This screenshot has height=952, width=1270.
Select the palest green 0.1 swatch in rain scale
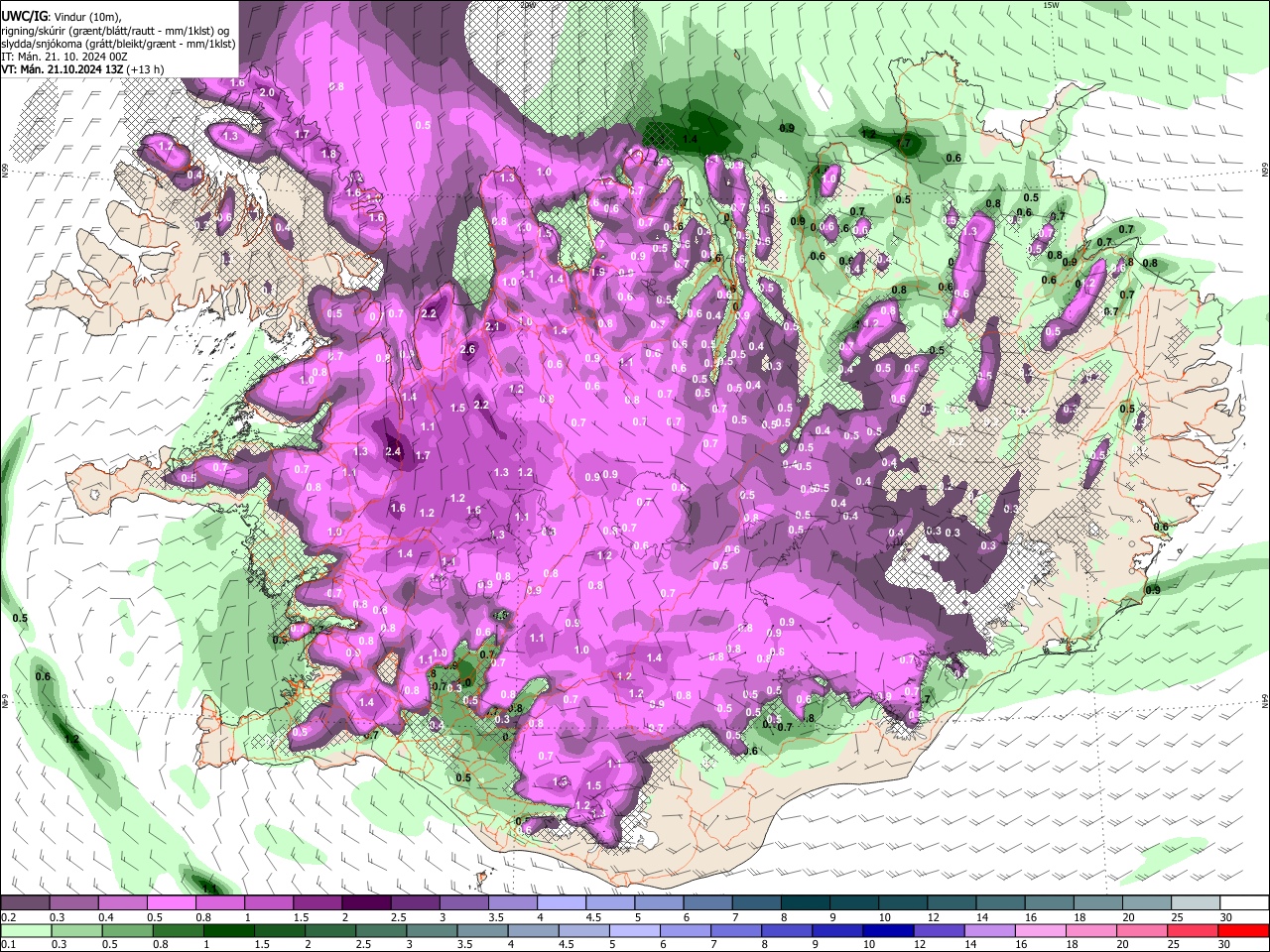pyautogui.click(x=25, y=930)
